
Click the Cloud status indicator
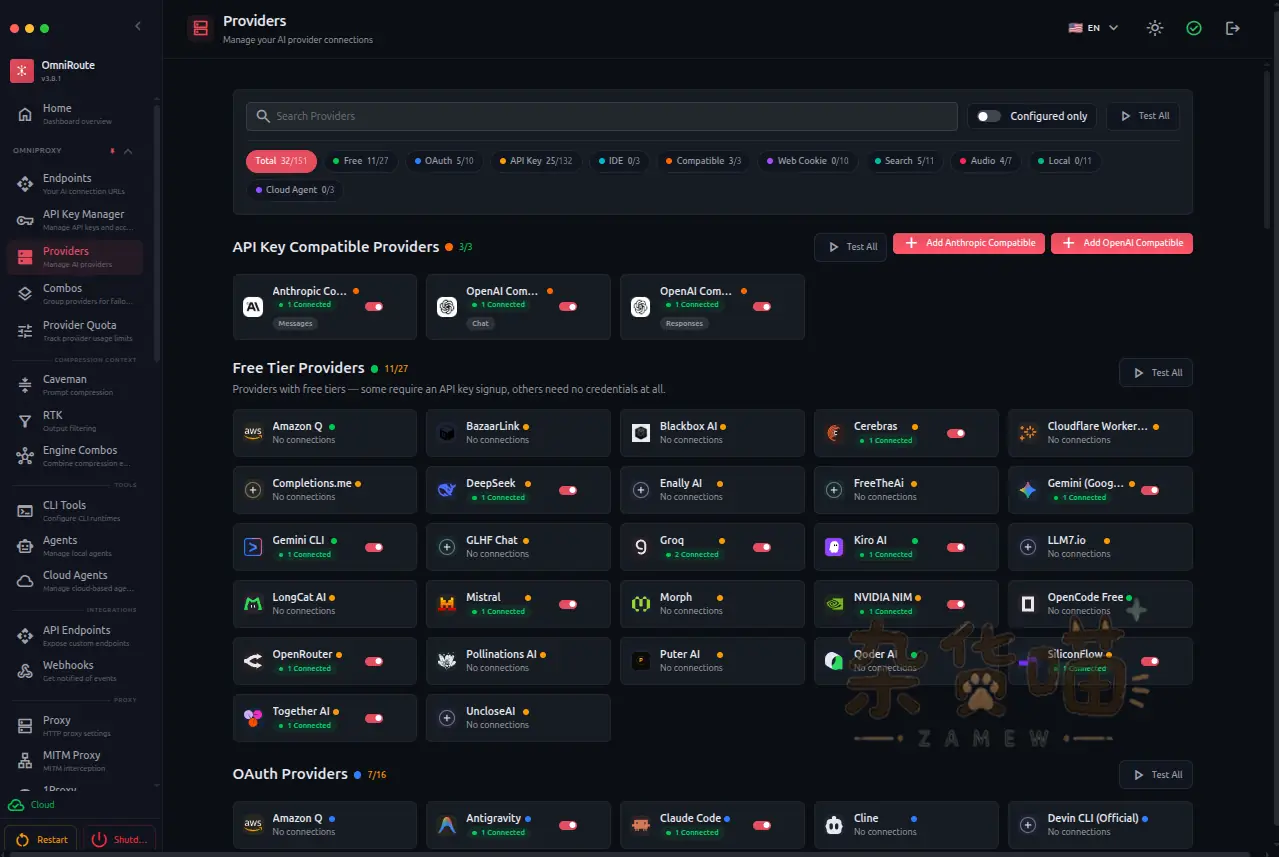point(32,805)
